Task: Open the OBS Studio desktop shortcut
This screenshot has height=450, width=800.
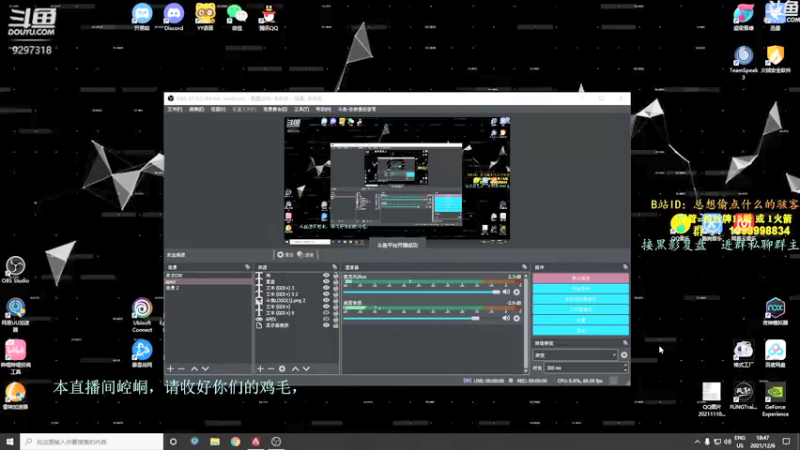Action: point(15,269)
